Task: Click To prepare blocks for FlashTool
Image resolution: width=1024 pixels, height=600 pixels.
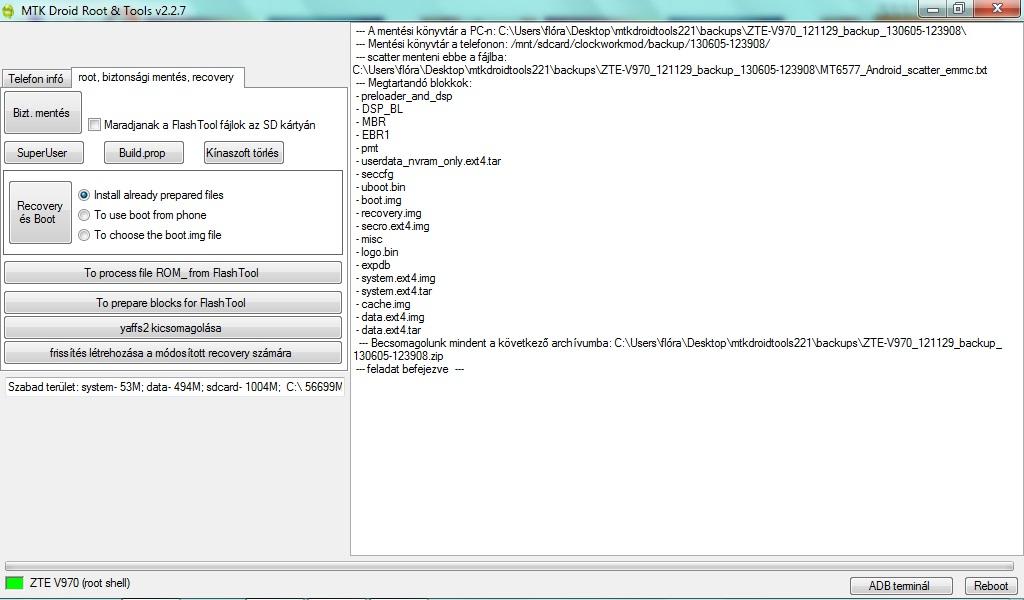Action: [x=173, y=302]
